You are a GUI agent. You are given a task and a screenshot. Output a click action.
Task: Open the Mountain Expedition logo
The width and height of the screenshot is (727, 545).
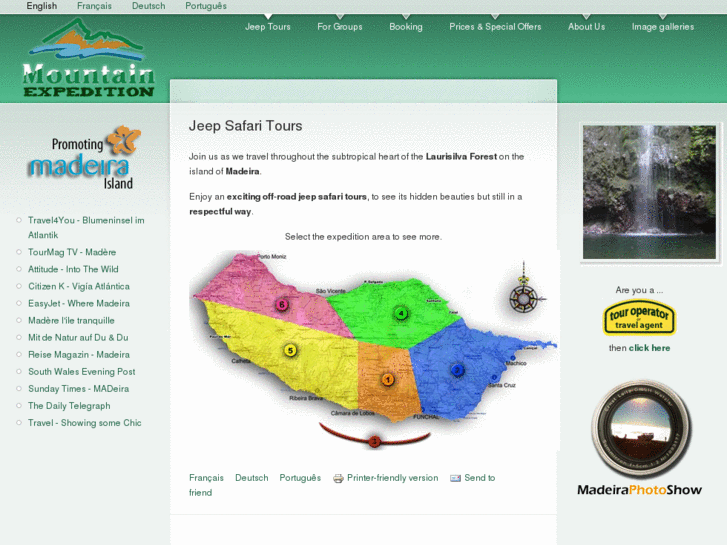click(x=88, y=58)
